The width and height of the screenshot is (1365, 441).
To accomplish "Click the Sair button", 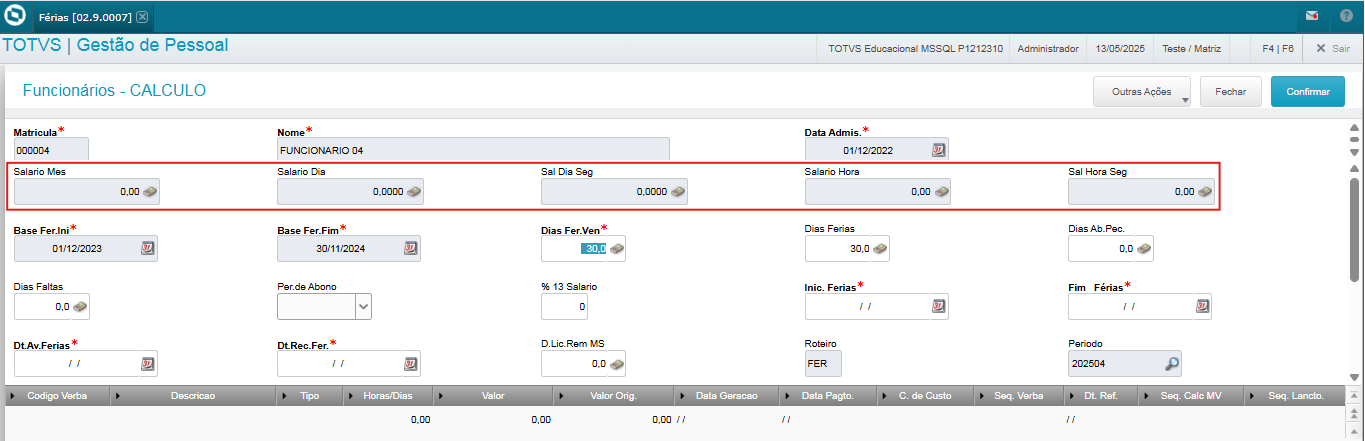I will (1332, 47).
